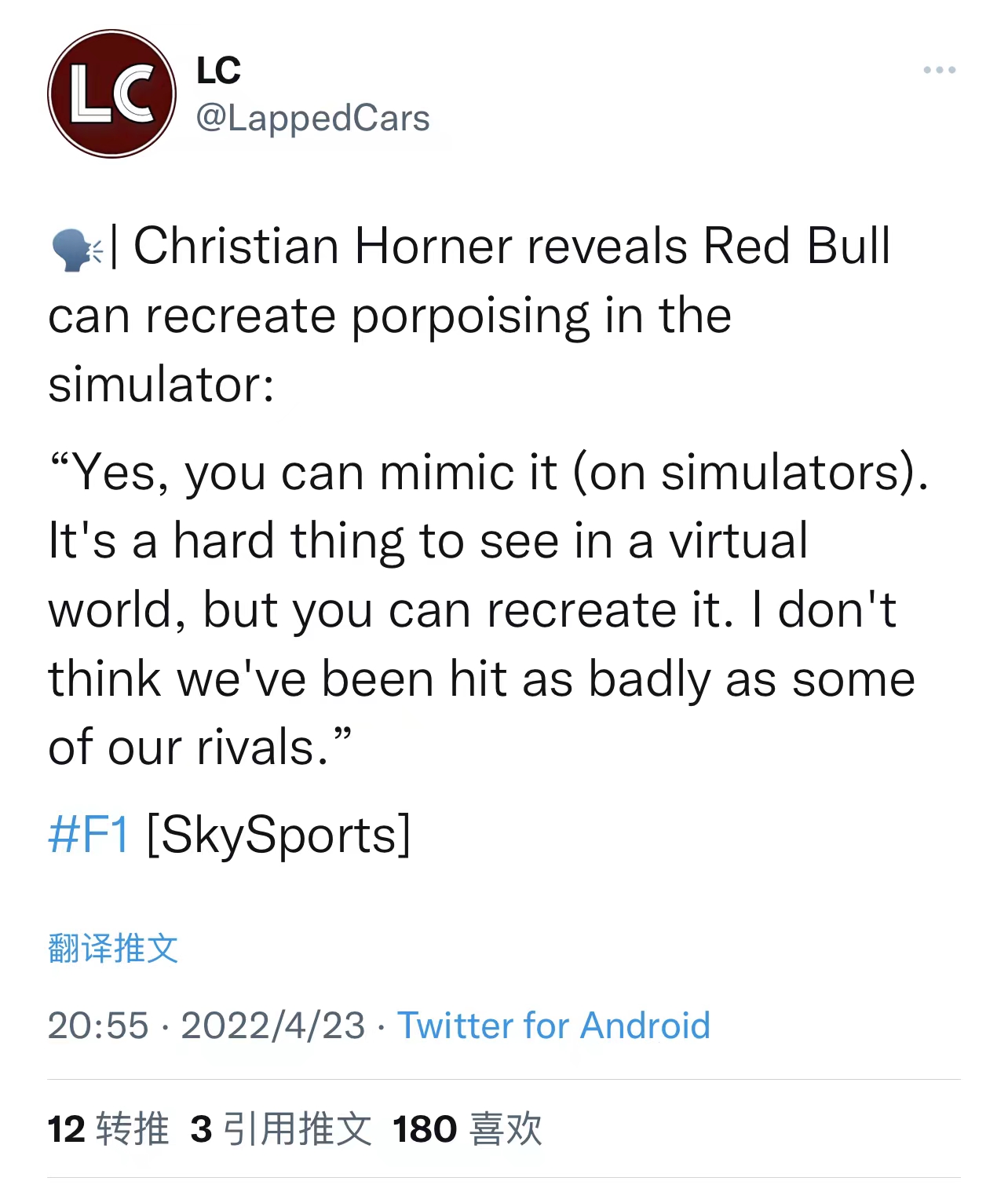Screen dimensions: 1008x1185
Task: Click the 20:55 post time
Action: 98,1025
